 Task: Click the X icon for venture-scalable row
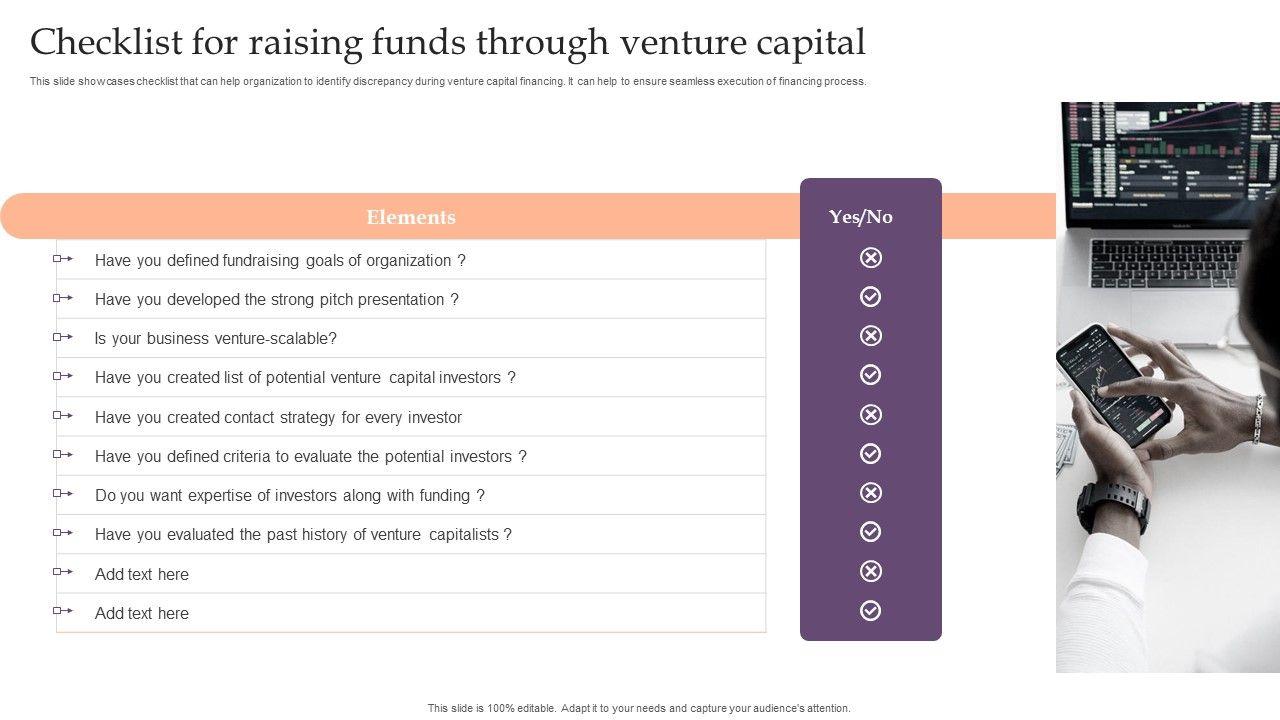pos(871,336)
